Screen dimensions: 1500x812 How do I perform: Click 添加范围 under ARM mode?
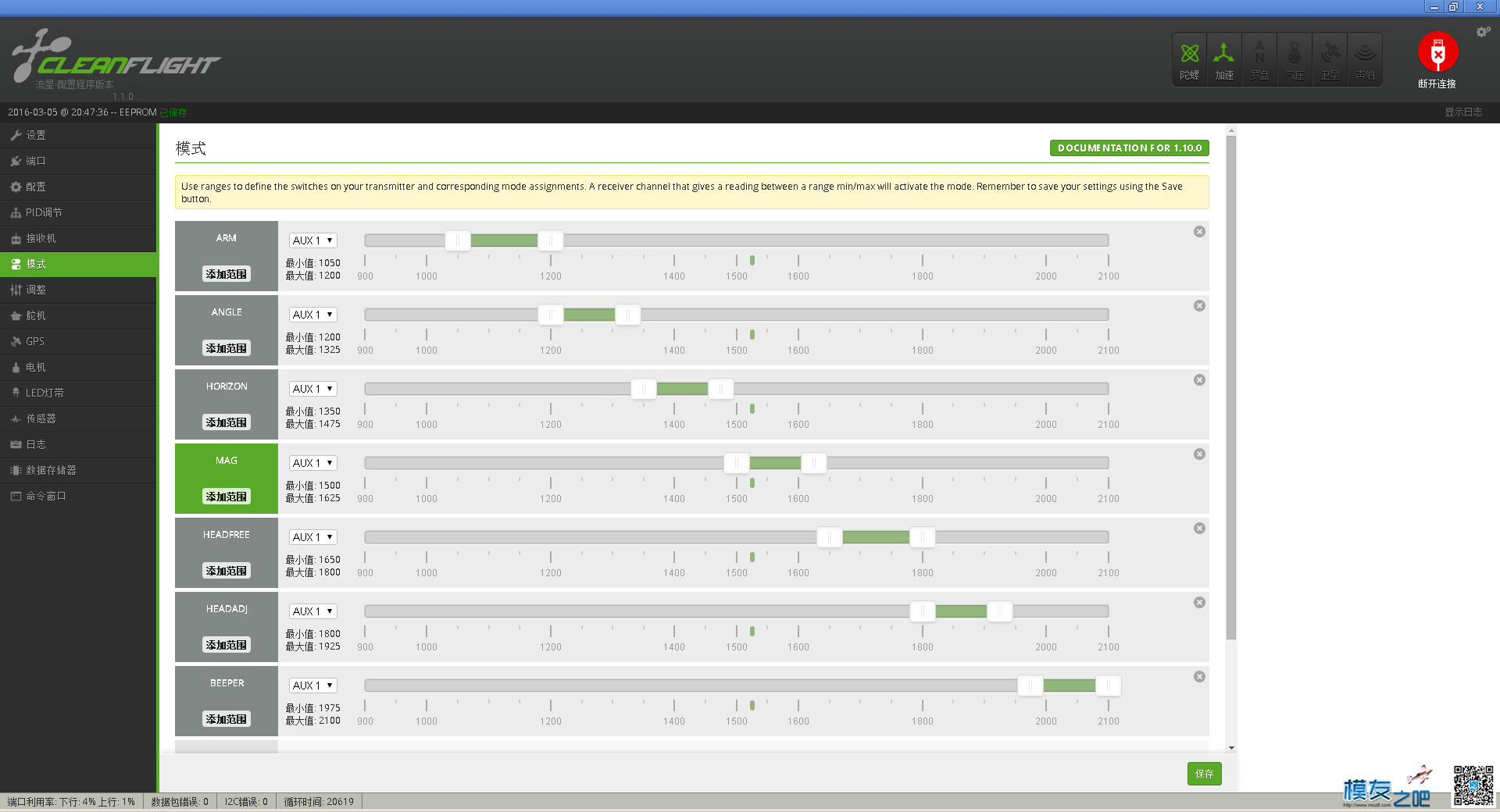click(x=227, y=274)
